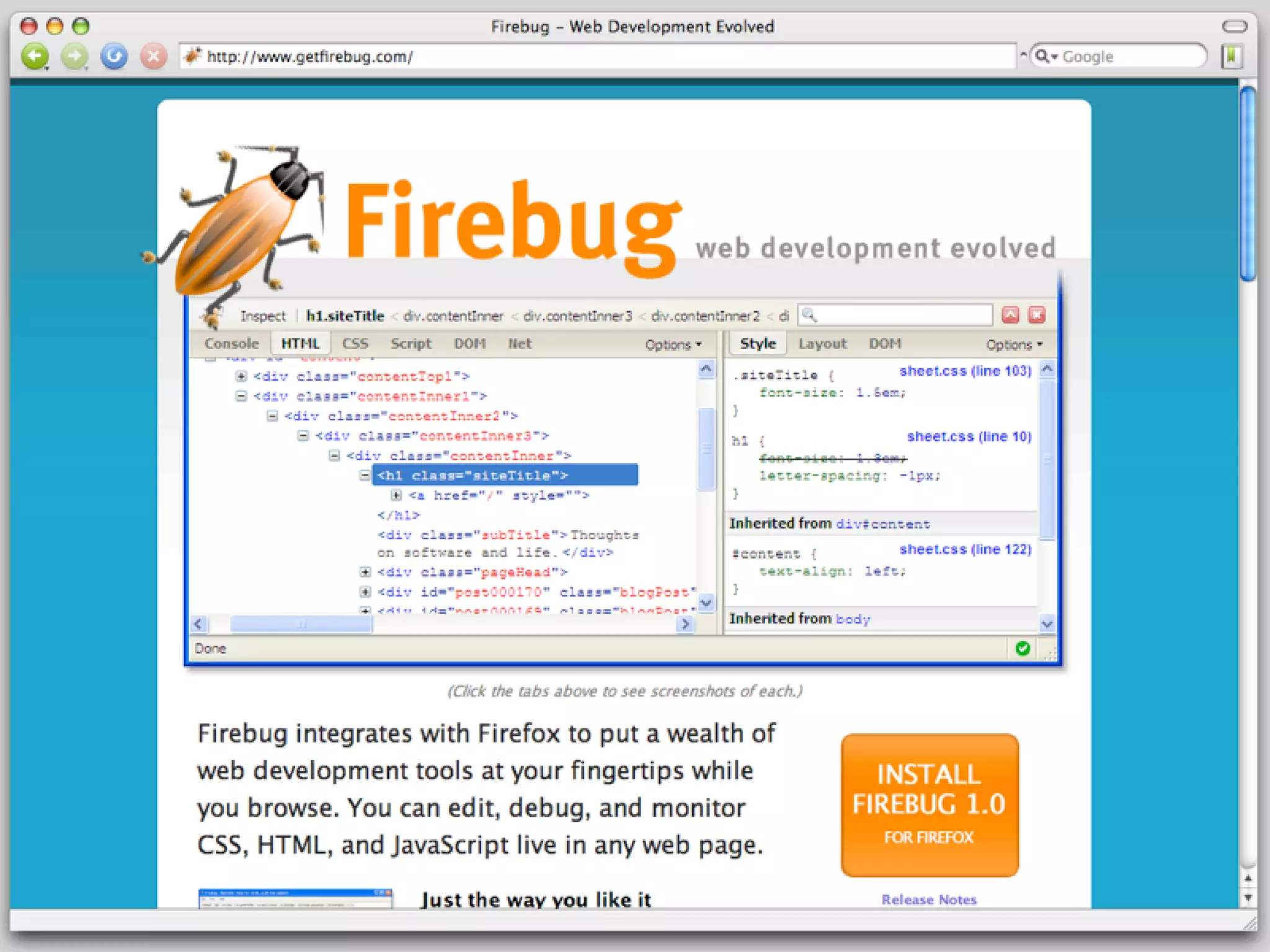This screenshot has height=952, width=1270.
Task: Click the browser back arrow button
Action: [35, 56]
